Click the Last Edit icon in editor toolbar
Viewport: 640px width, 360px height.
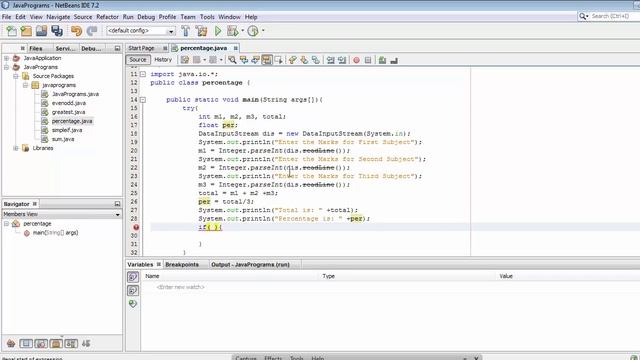click(x=185, y=60)
